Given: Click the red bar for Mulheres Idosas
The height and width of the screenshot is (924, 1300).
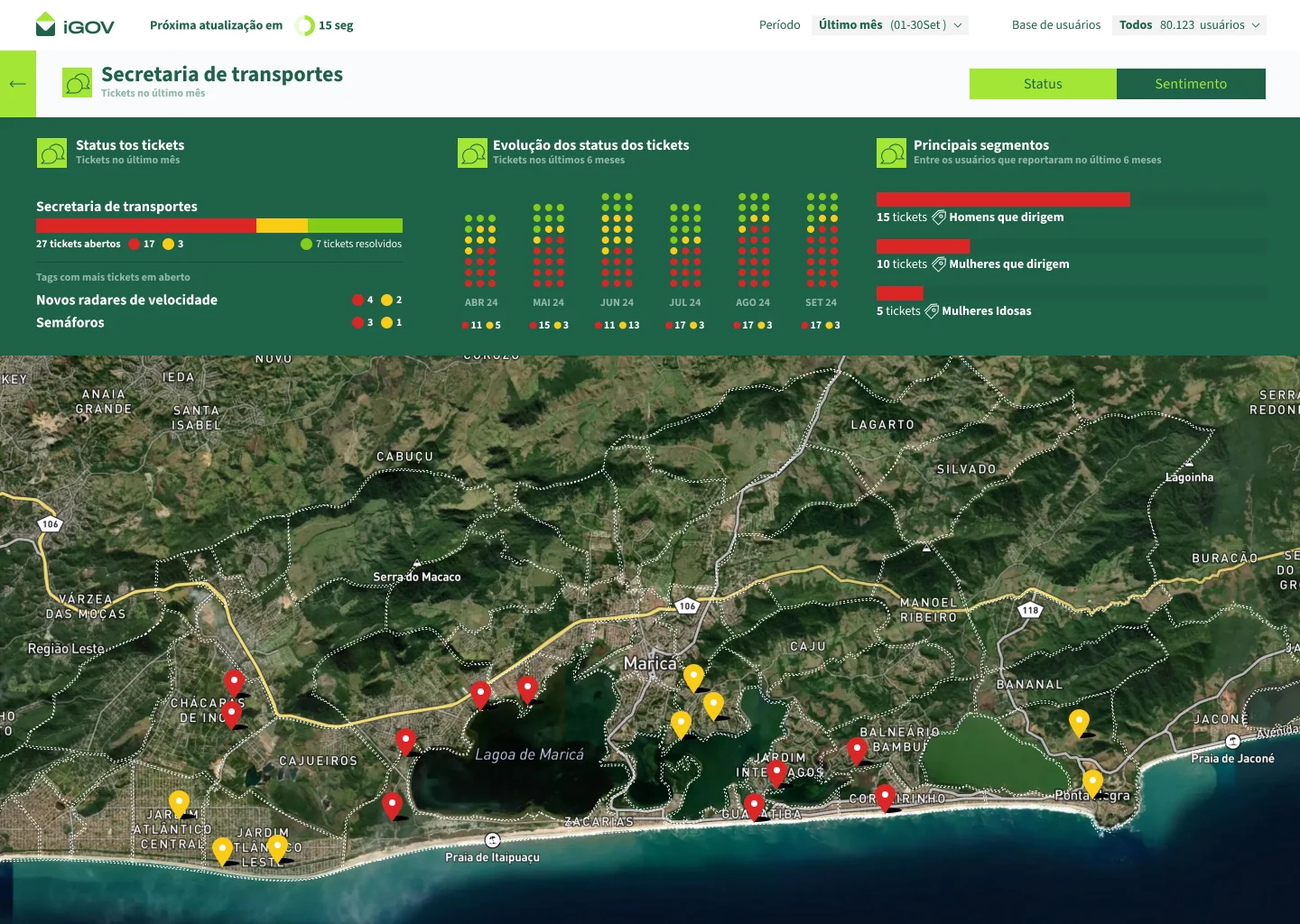Looking at the screenshot, I should click(900, 293).
